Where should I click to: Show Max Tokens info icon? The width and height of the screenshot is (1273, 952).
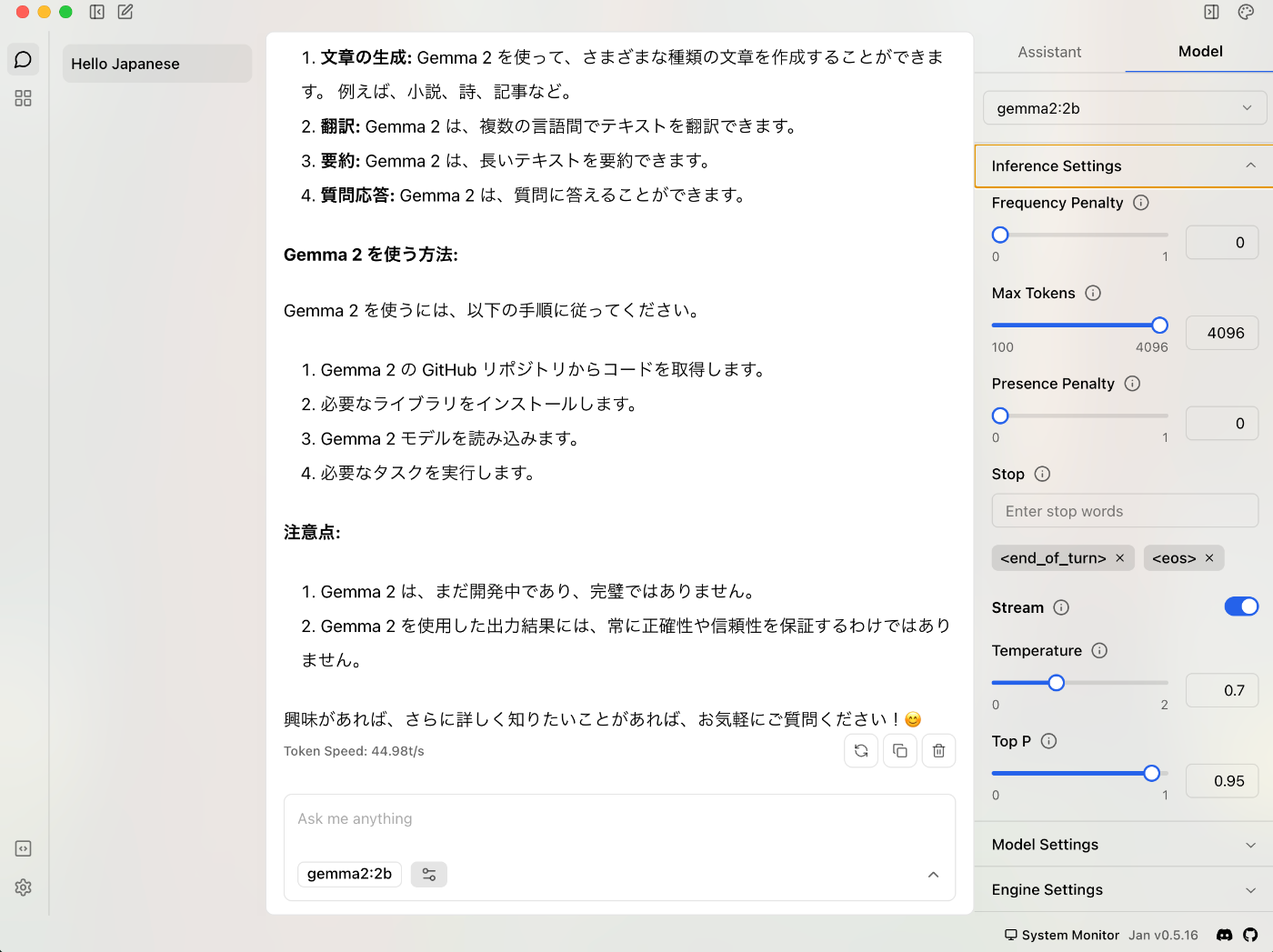tap(1093, 293)
